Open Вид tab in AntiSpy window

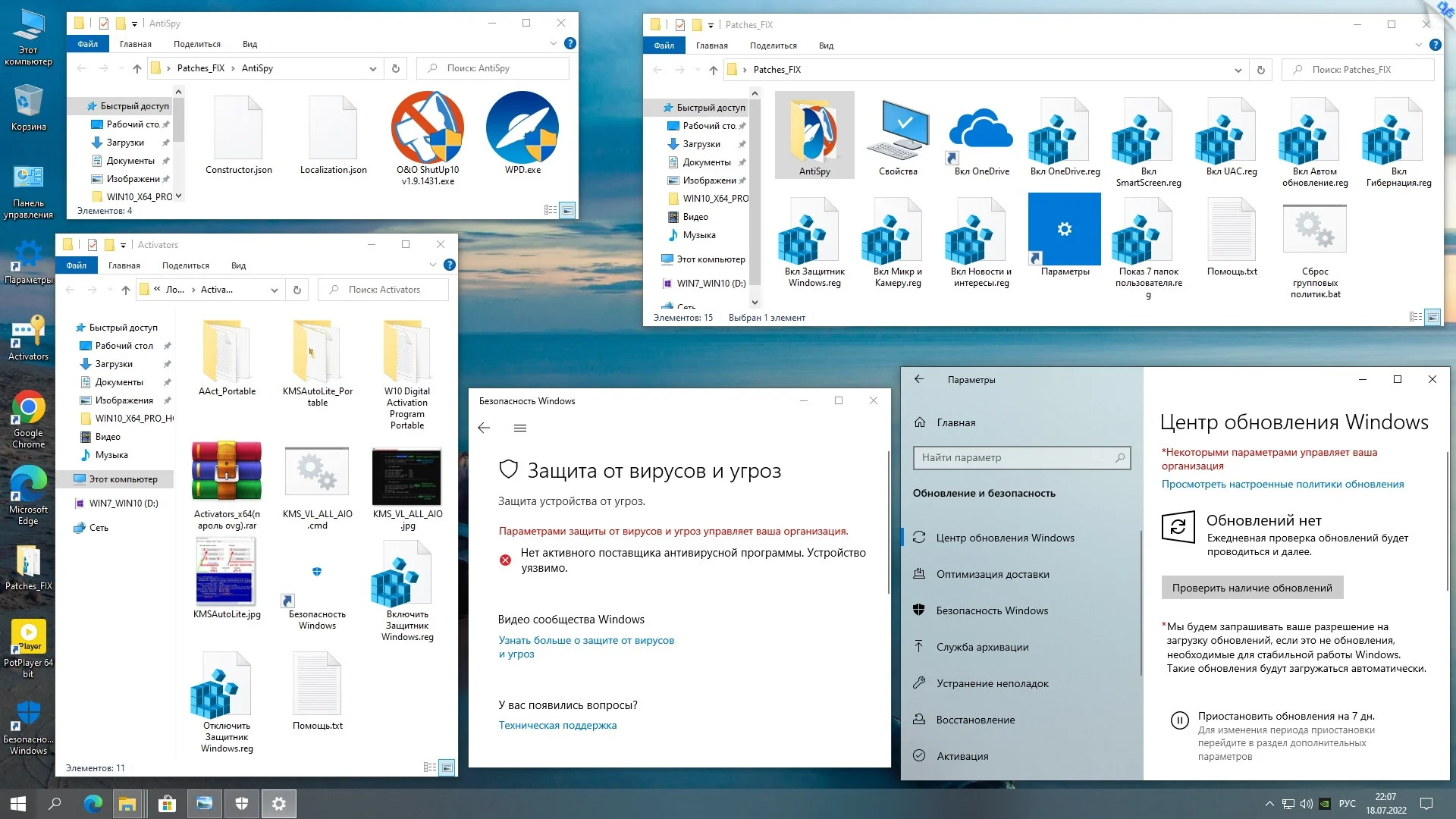pos(249,44)
